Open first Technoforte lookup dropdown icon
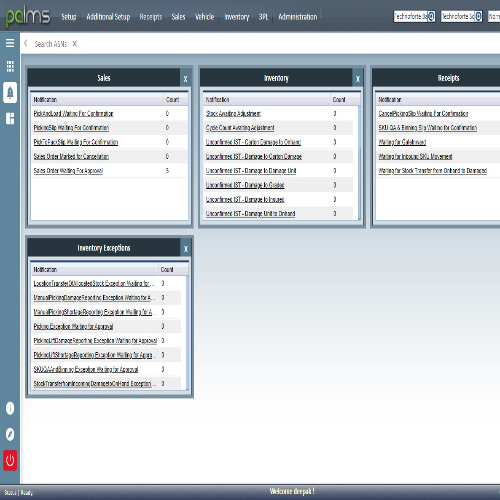 coord(431,16)
